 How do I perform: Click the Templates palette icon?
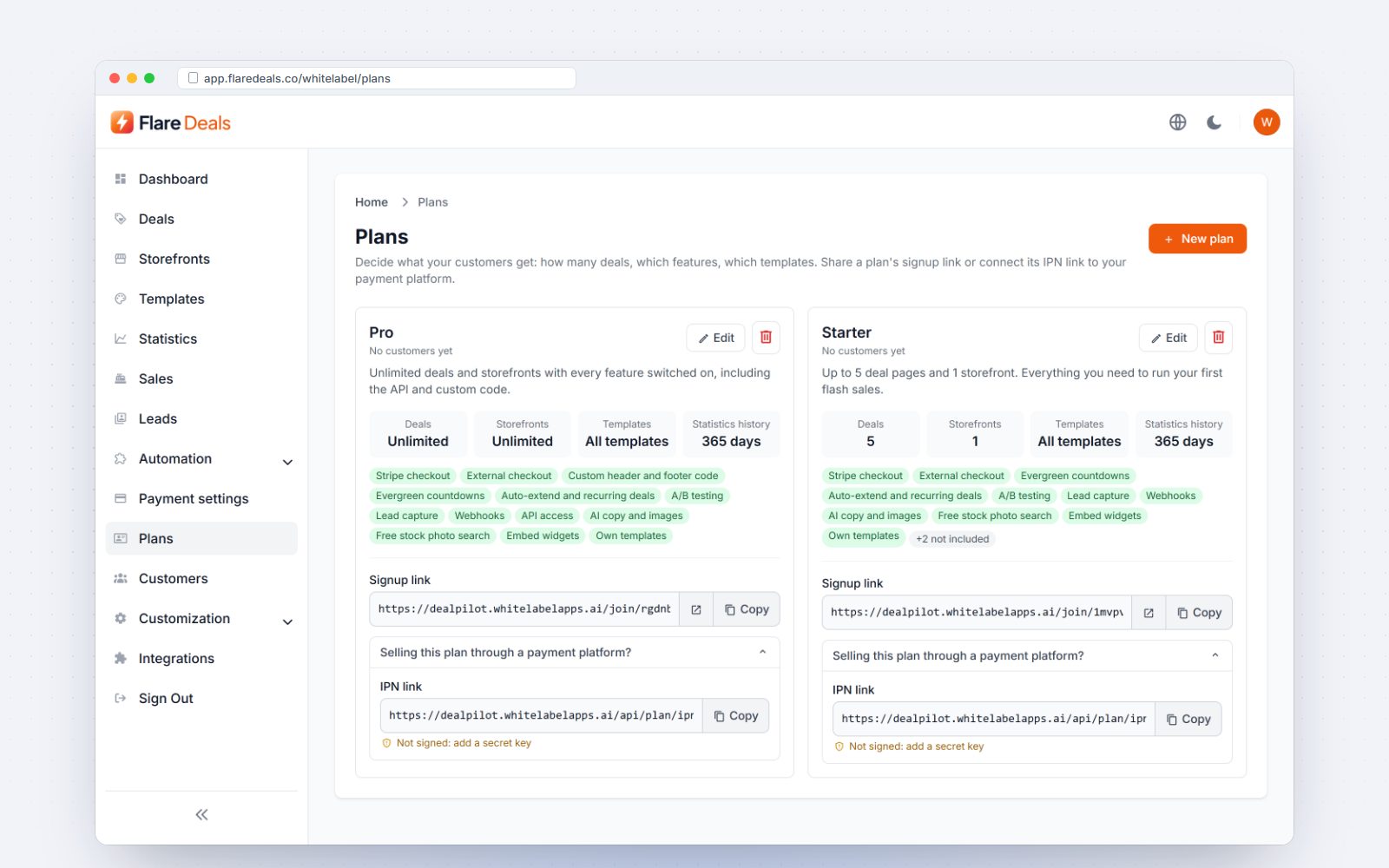pos(121,299)
